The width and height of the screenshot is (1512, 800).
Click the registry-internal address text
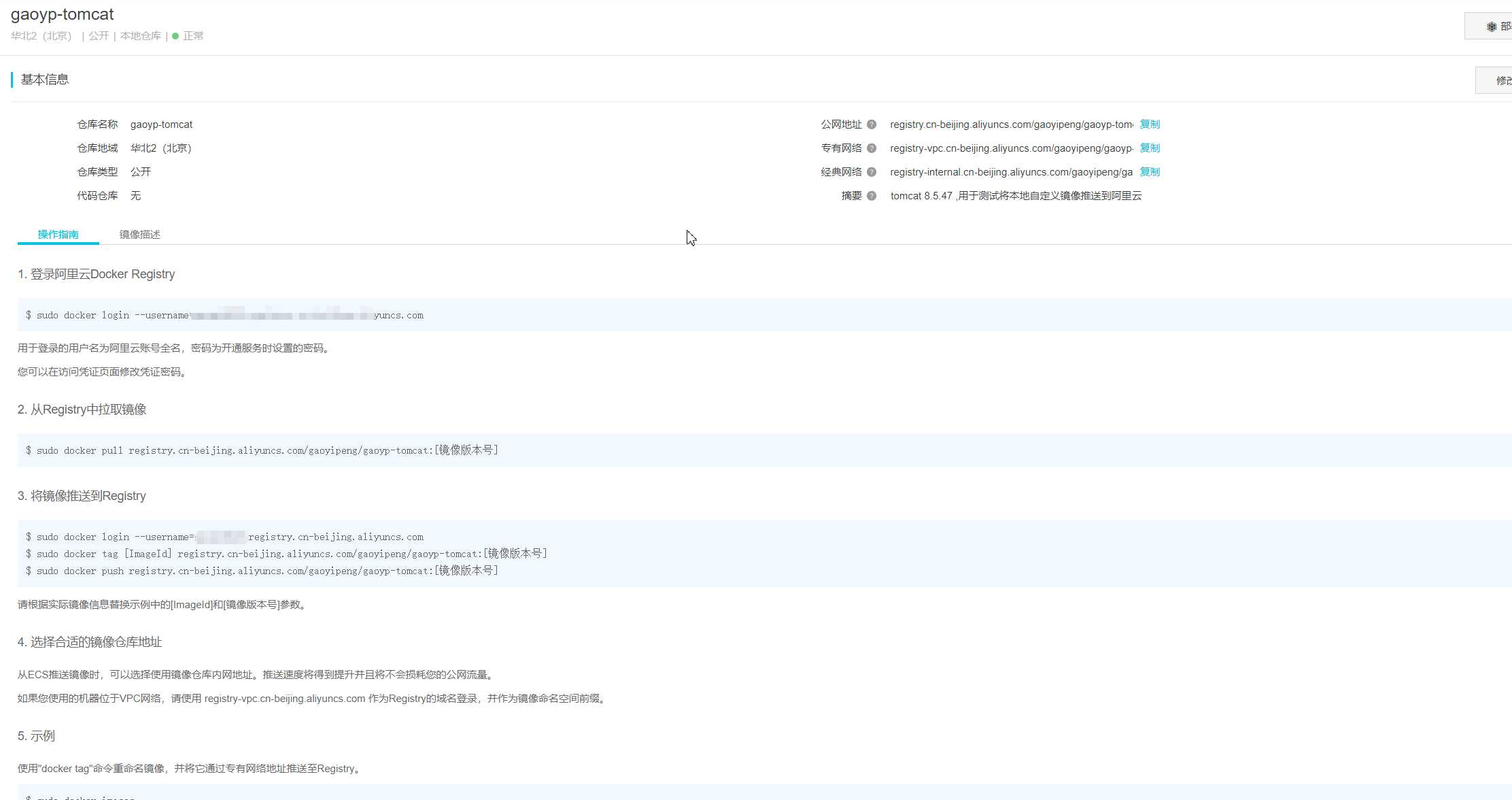coord(1010,172)
